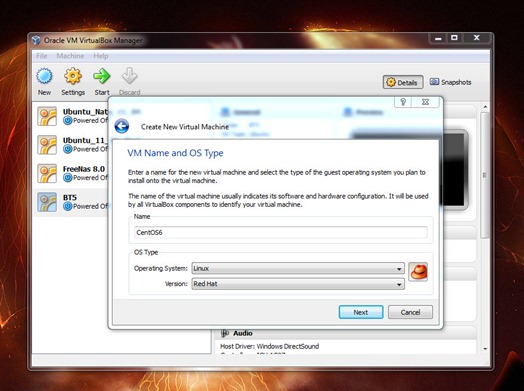Image resolution: width=524 pixels, height=391 pixels.
Task: Click the details pane scroll up arrow
Action: pyautogui.click(x=485, y=107)
